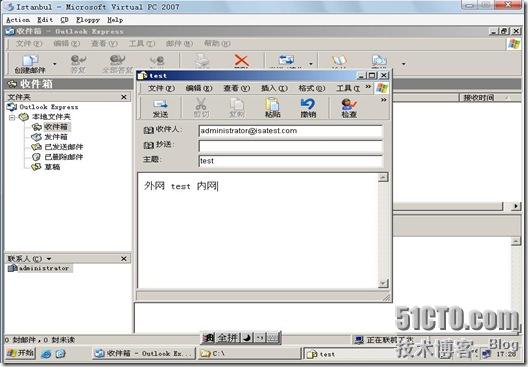Click the address book icon beside 抄送
528x367 pixels.
tap(148, 145)
